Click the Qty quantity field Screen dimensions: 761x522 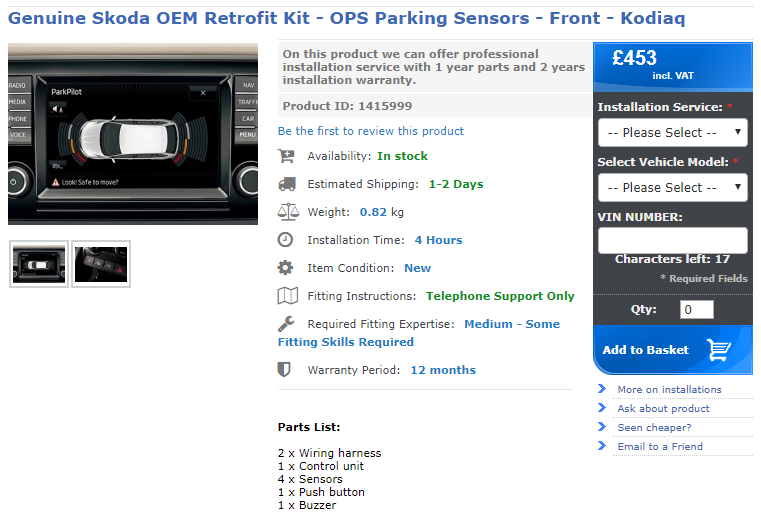[x=696, y=310]
